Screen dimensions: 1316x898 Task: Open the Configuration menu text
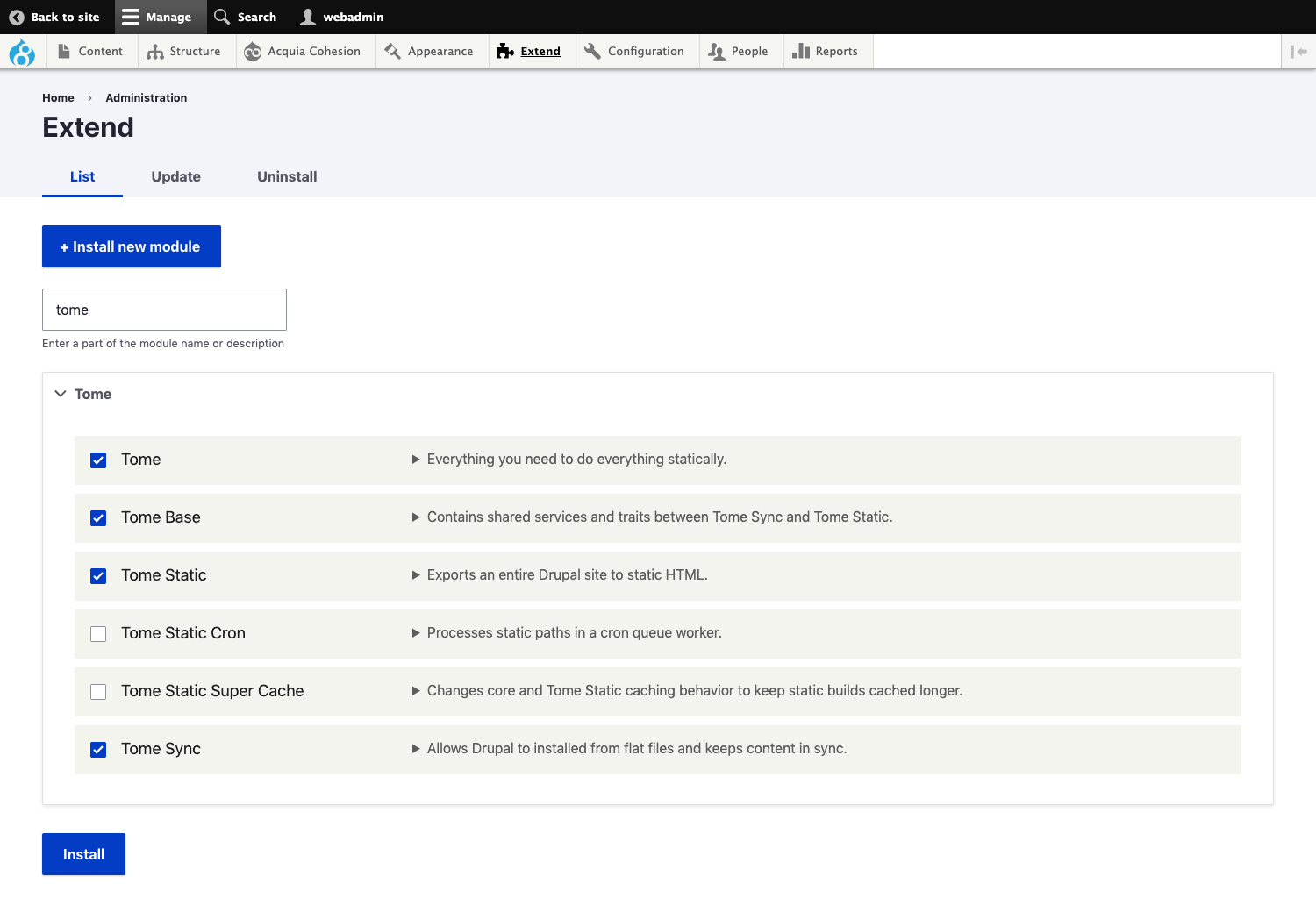[646, 52]
